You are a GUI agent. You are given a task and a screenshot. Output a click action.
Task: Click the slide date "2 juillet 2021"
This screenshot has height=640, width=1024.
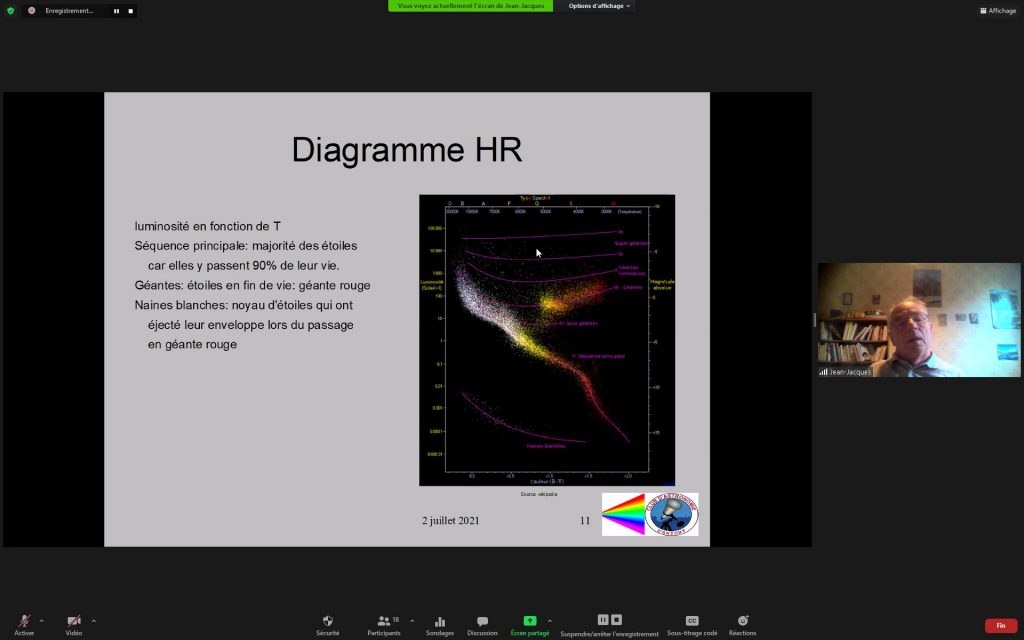pos(451,520)
